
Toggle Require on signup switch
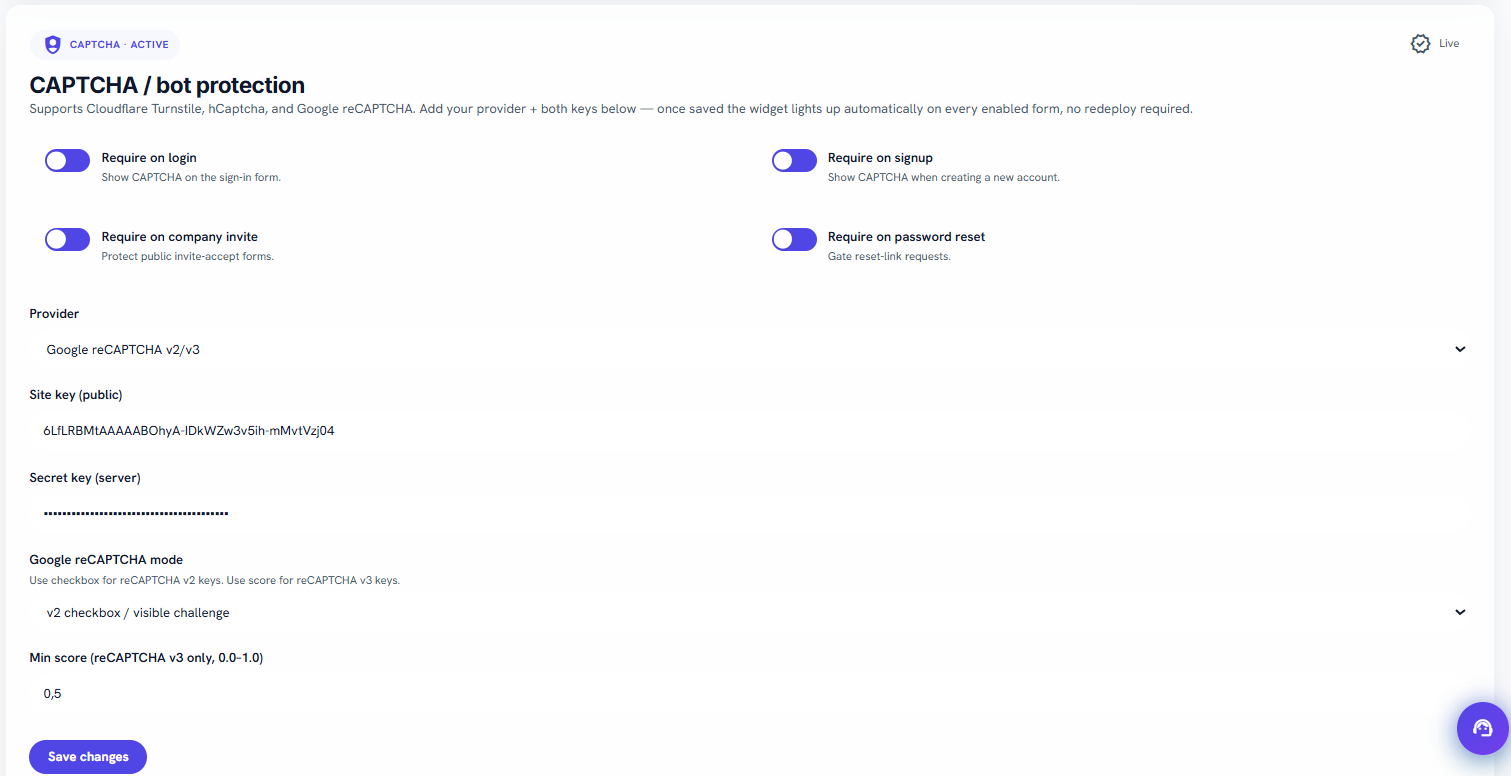(794, 160)
